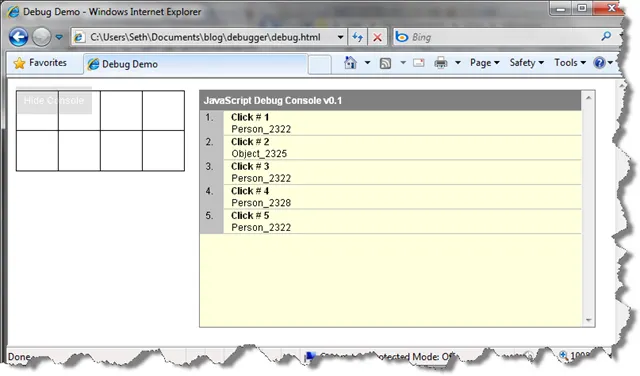
Task: Click the console scrollbar up arrow
Action: point(588,98)
